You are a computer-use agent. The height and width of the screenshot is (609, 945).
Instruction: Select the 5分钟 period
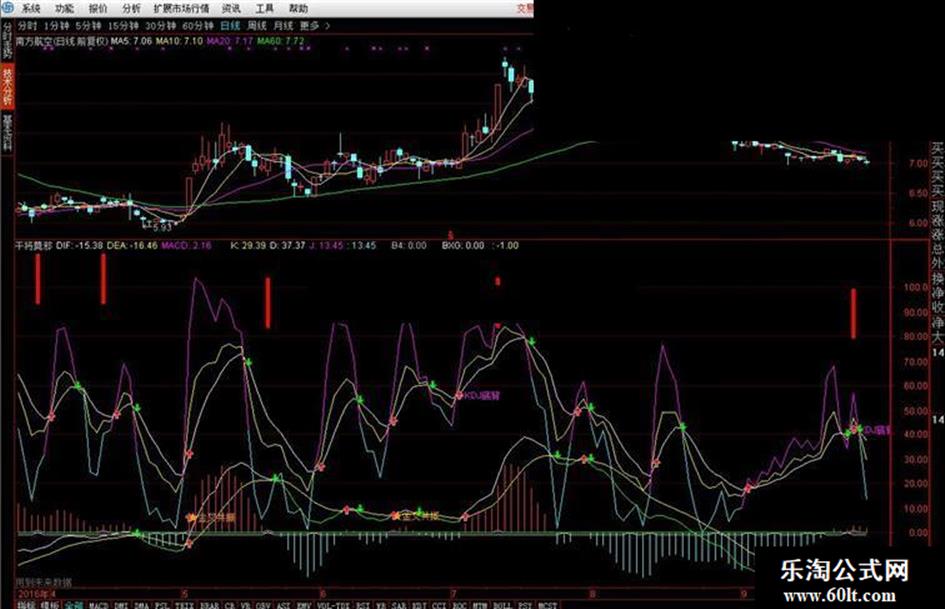(89, 26)
